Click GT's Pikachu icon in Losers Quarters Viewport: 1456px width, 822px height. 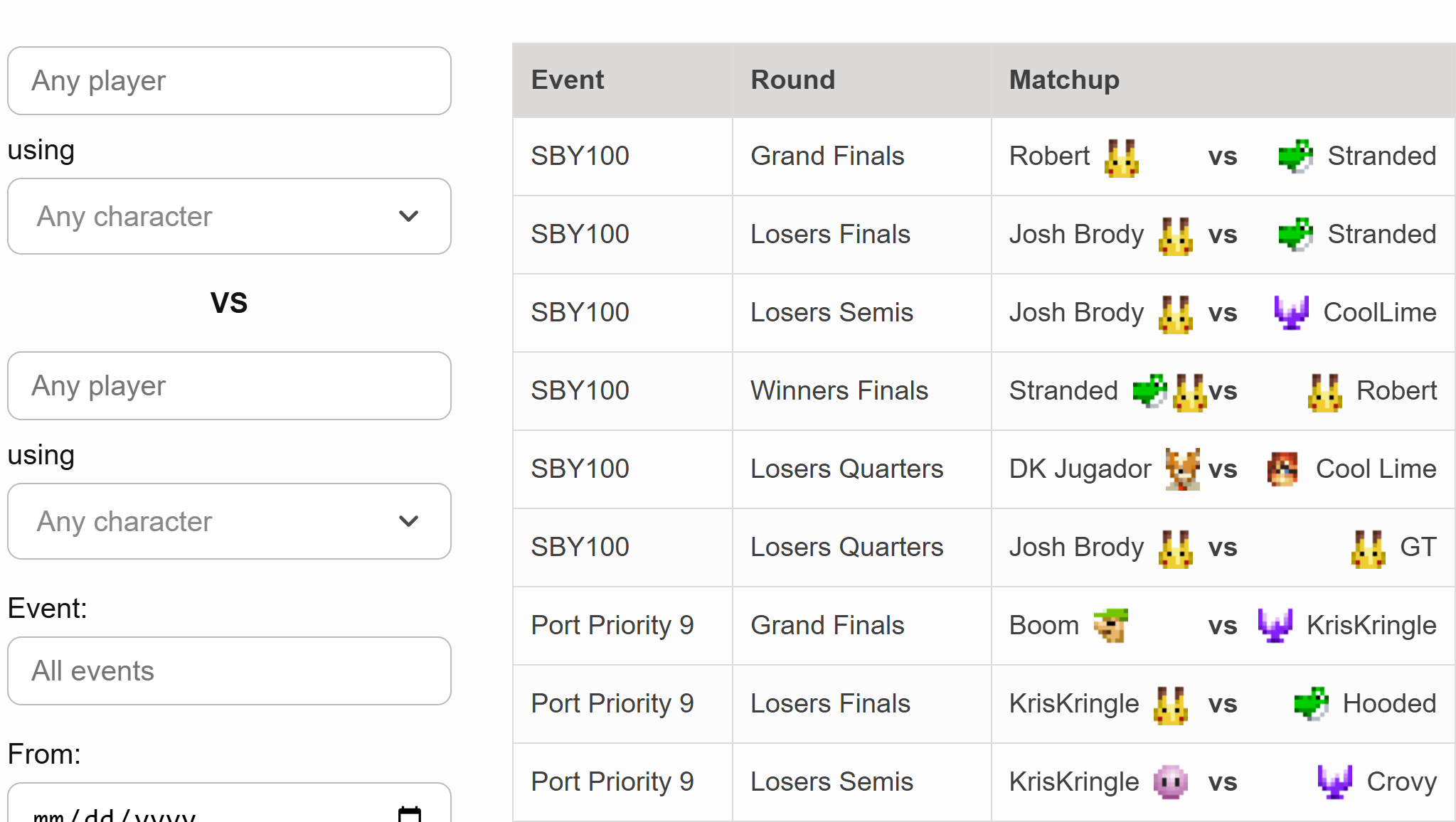pyautogui.click(x=1368, y=548)
